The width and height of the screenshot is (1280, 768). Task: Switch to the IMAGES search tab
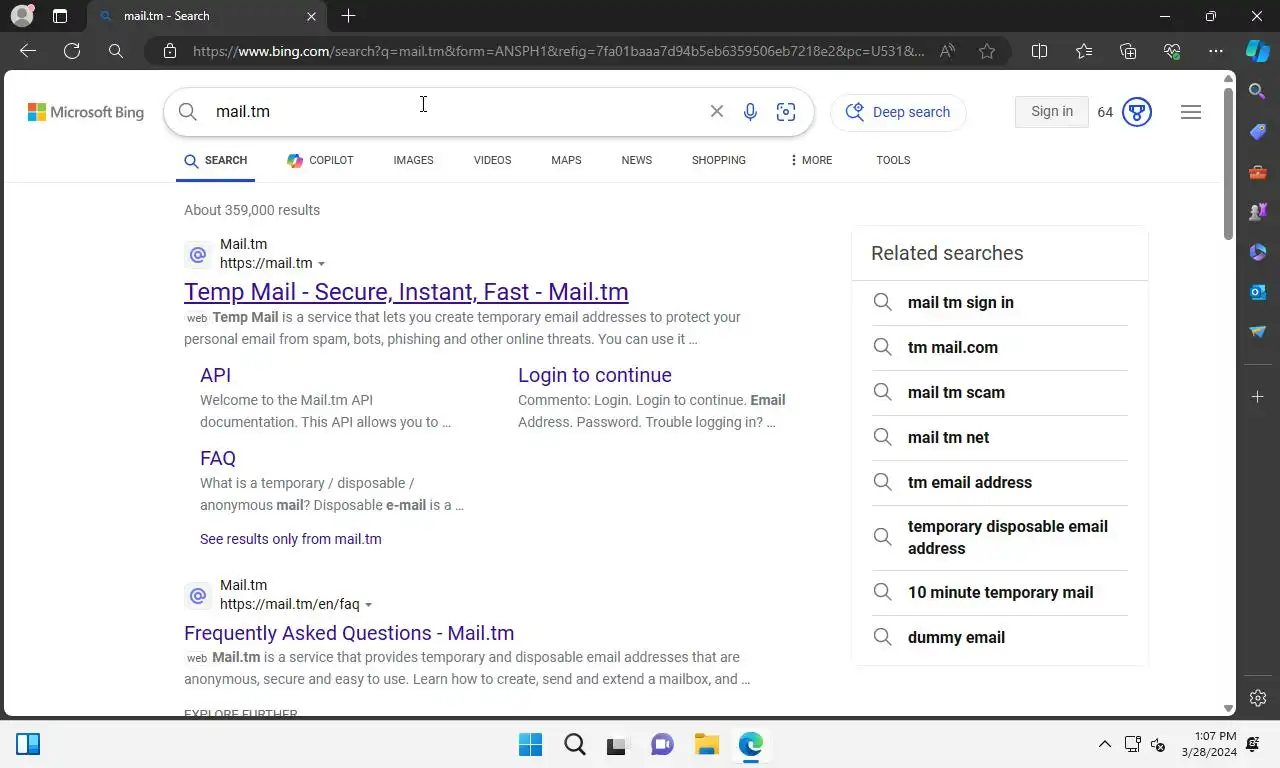coord(413,160)
